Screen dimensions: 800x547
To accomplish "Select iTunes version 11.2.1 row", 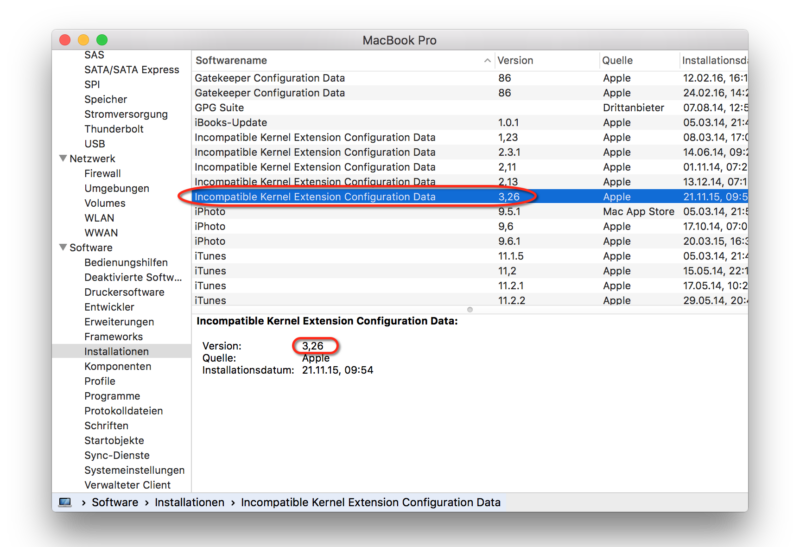I will pyautogui.click(x=470, y=285).
